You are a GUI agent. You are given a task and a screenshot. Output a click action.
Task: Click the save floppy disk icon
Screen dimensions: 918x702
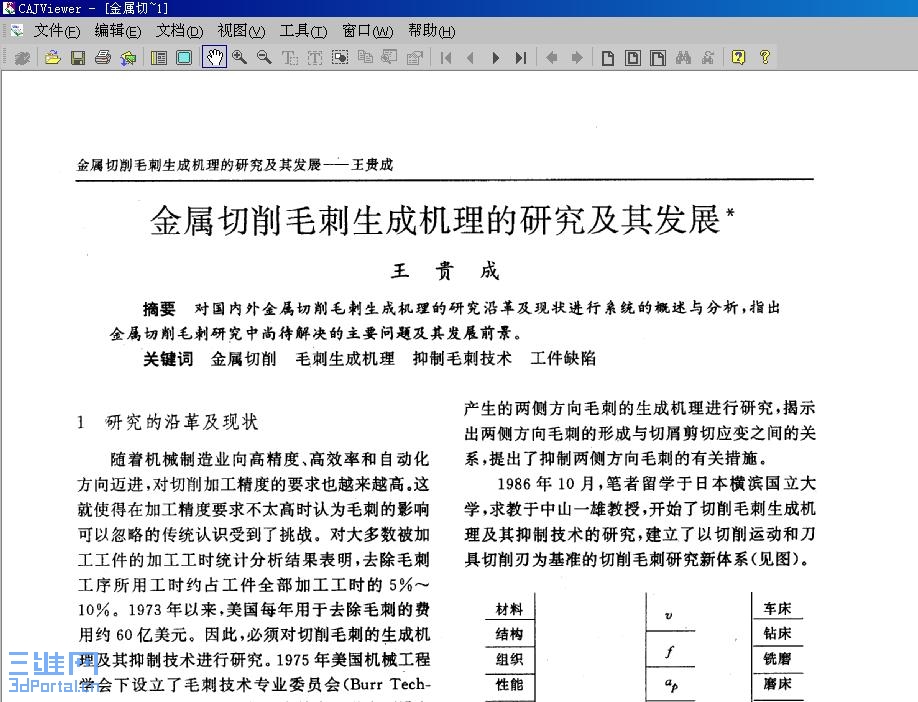(x=78, y=57)
